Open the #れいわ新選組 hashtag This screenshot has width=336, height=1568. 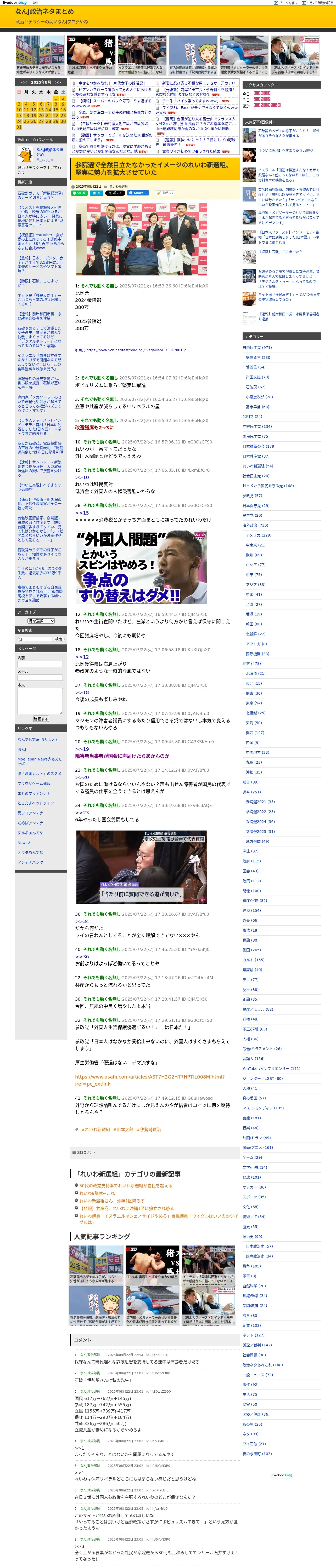tap(96, 1129)
